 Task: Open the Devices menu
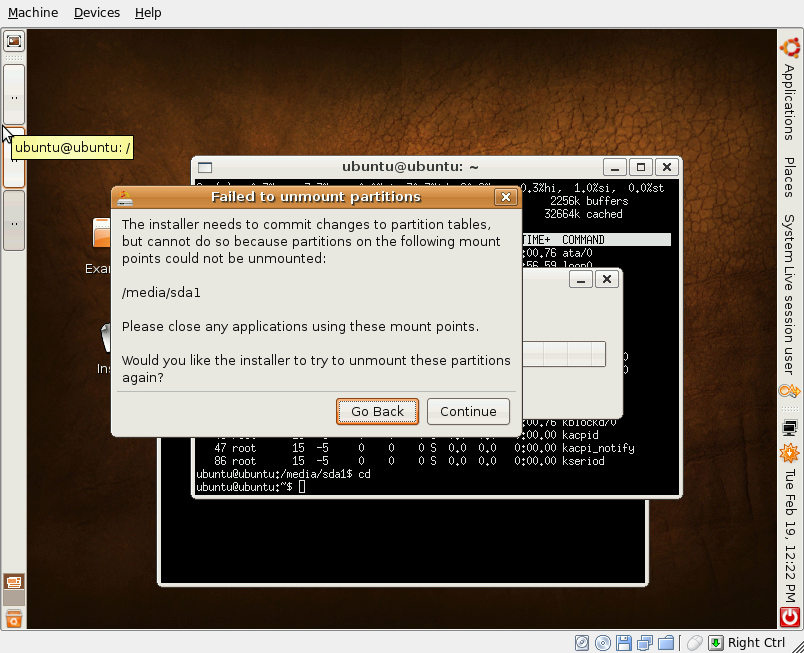[97, 12]
